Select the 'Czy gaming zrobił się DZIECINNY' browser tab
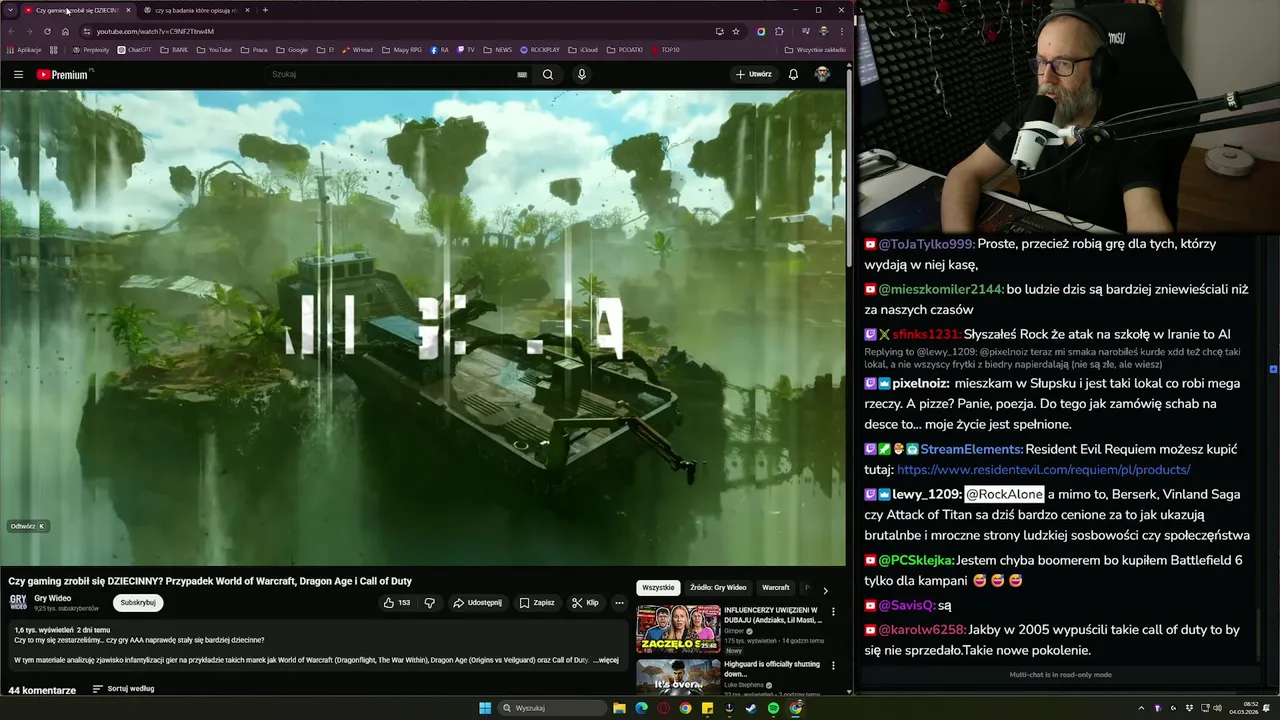The height and width of the screenshot is (720, 1280). point(76,10)
